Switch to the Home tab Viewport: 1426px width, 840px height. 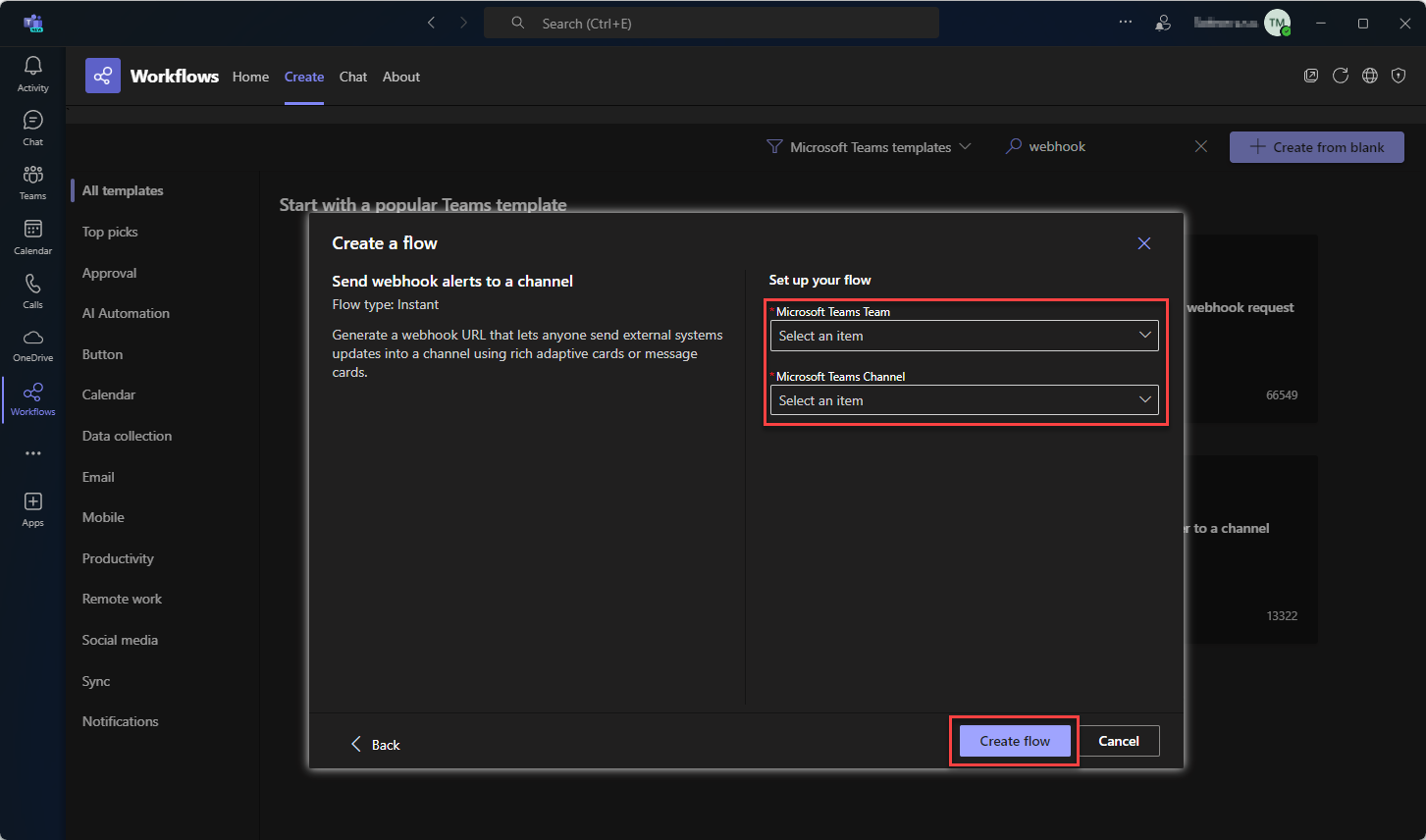(x=250, y=77)
